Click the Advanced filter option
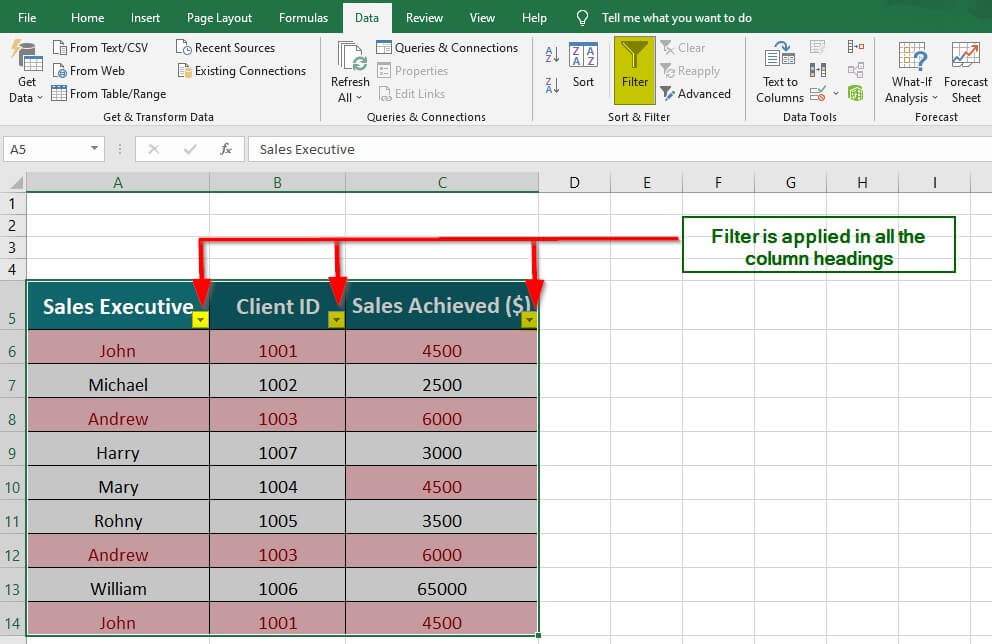The width and height of the screenshot is (992, 644). [696, 94]
